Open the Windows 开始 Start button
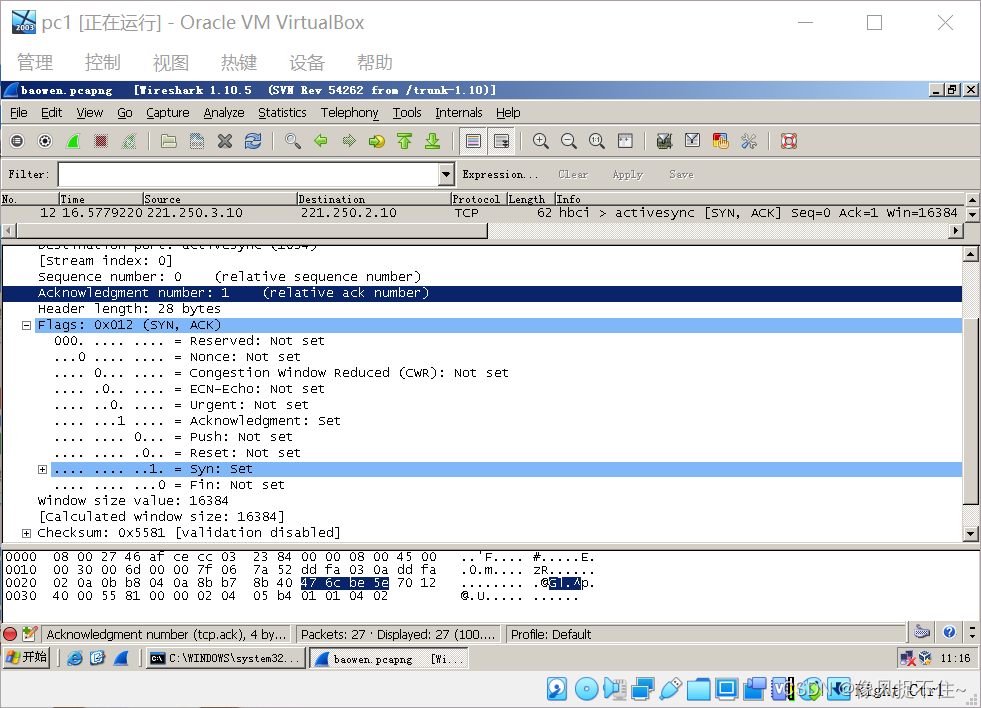Image resolution: width=981 pixels, height=708 pixels. coord(26,657)
